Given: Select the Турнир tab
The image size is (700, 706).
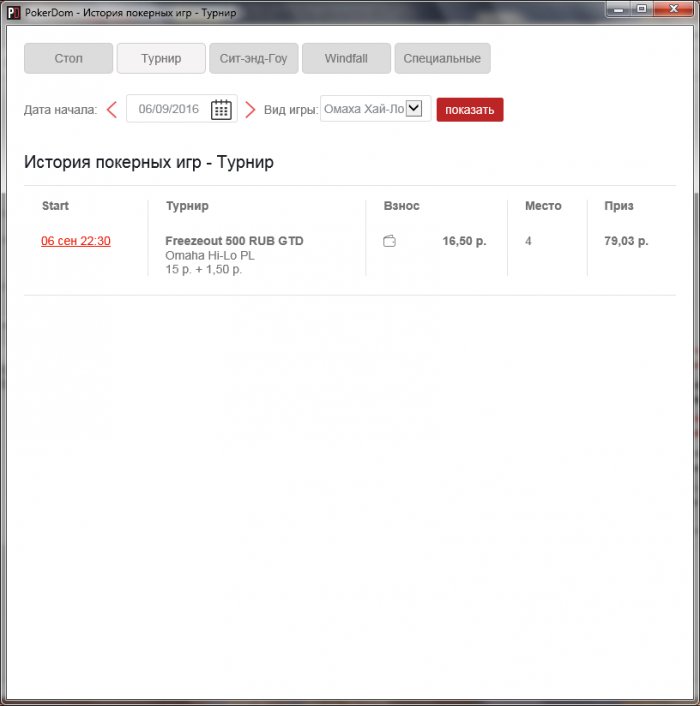Looking at the screenshot, I should [161, 59].
